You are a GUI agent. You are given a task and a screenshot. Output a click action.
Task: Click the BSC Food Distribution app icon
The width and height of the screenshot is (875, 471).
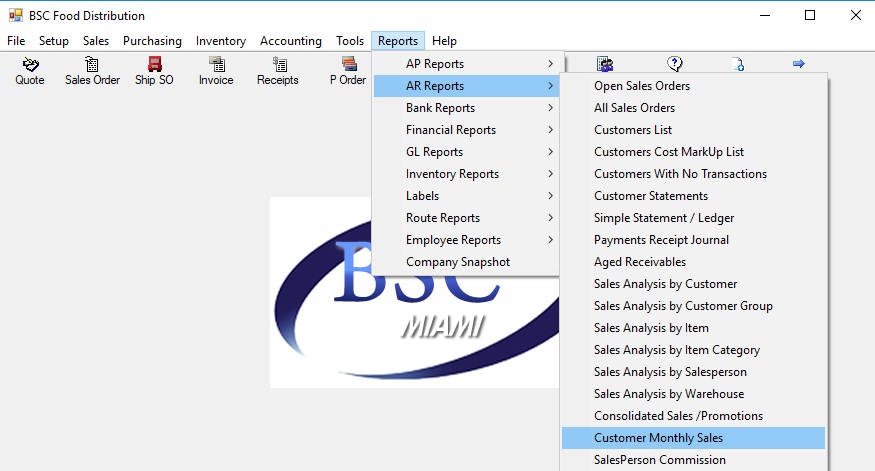click(x=16, y=15)
